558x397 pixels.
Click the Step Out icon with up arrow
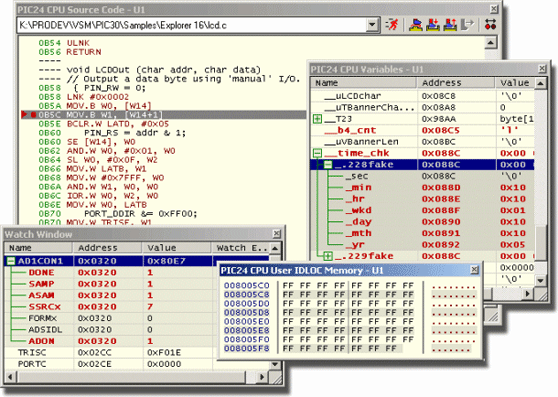click(x=450, y=25)
